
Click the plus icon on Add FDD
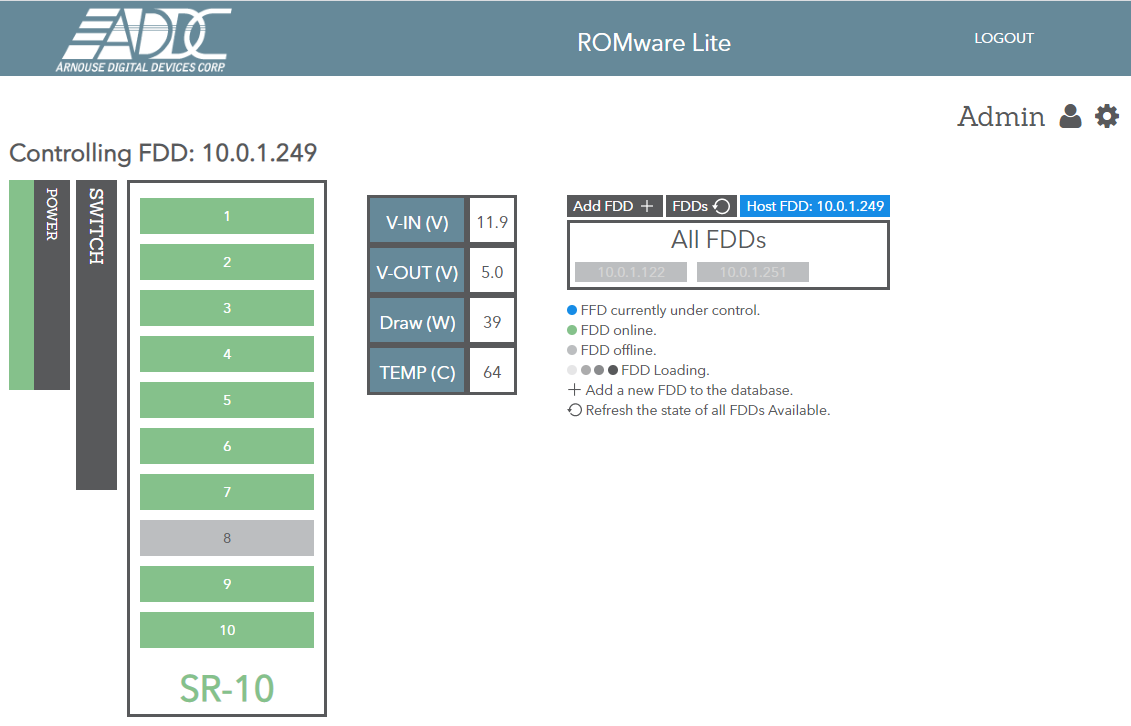(647, 206)
